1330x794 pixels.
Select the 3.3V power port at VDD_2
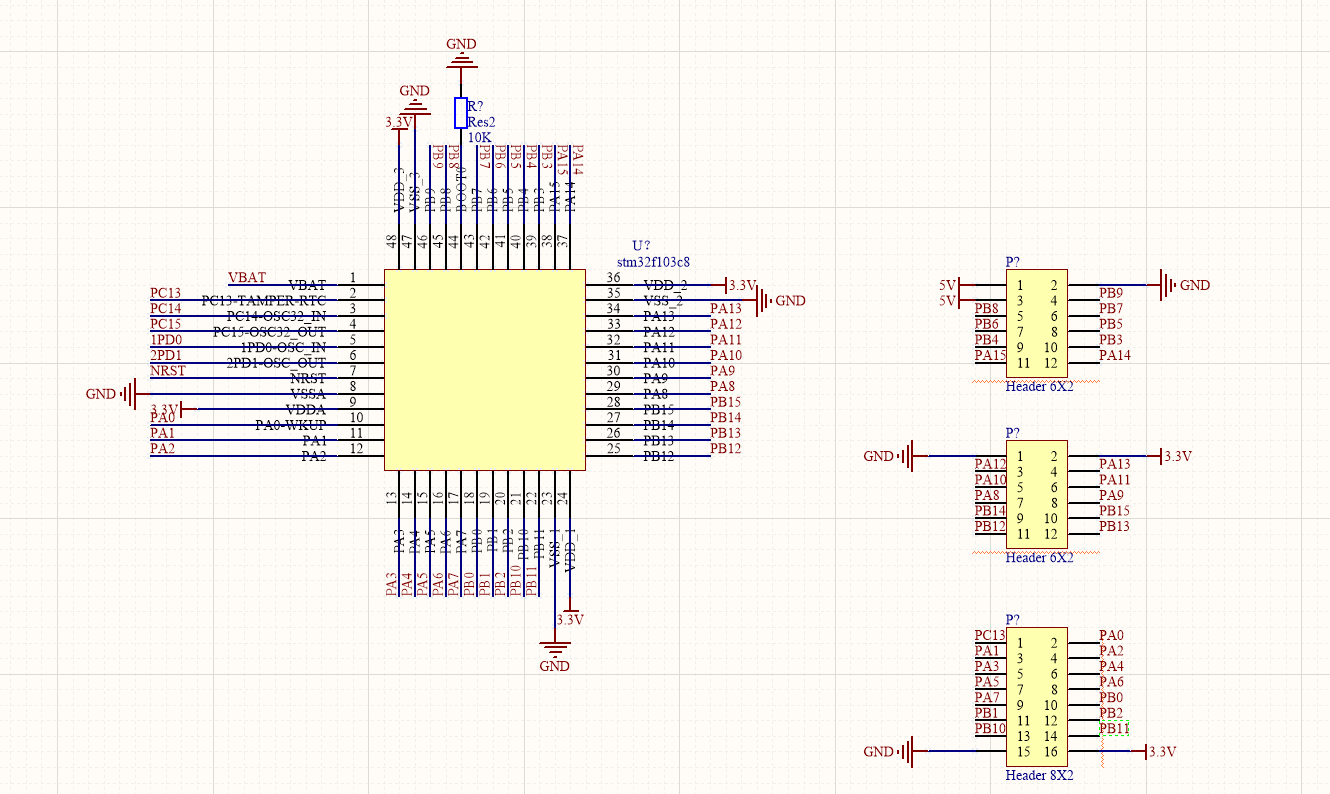[x=739, y=285]
